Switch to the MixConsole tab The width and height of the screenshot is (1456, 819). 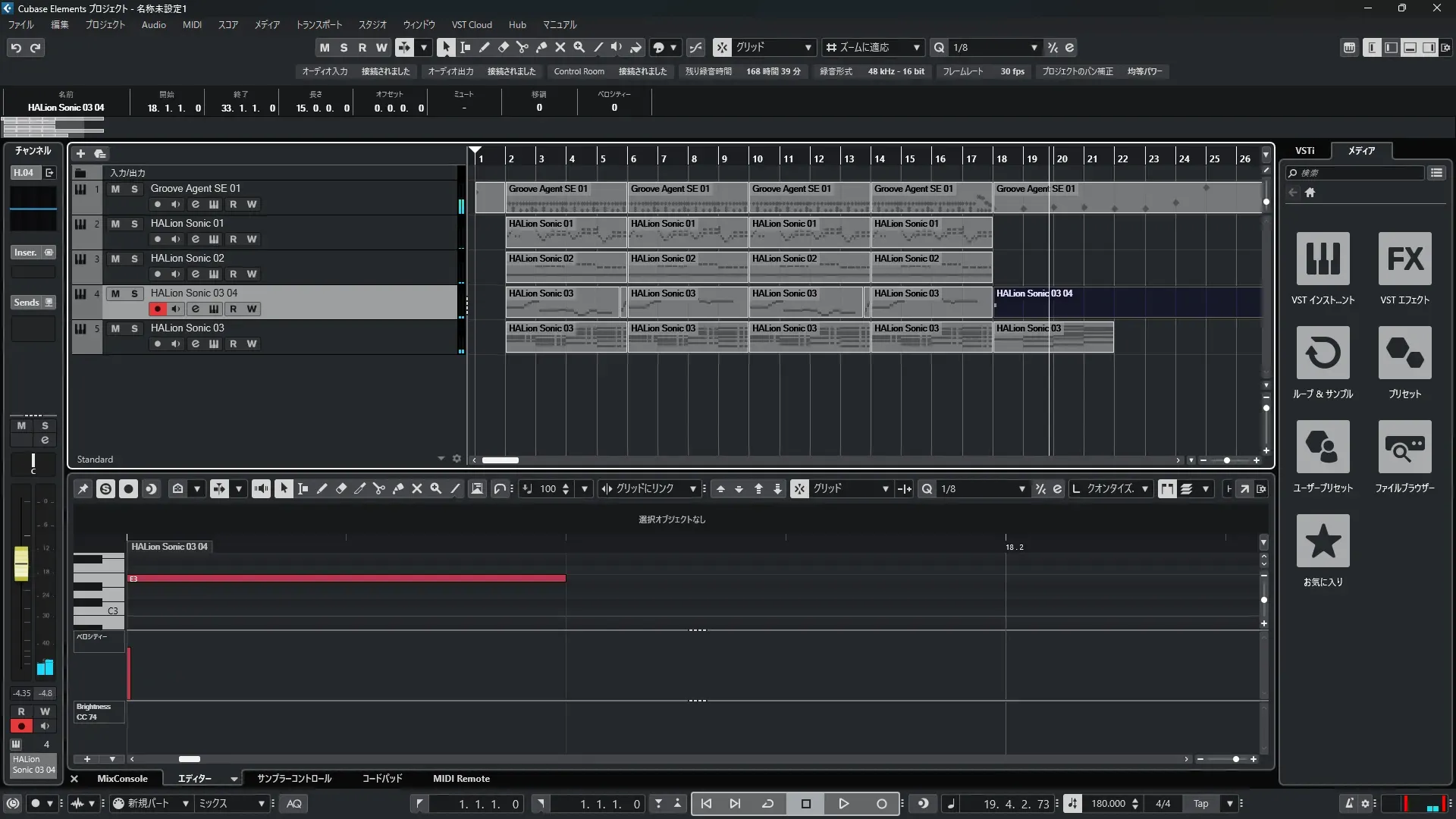click(x=122, y=779)
